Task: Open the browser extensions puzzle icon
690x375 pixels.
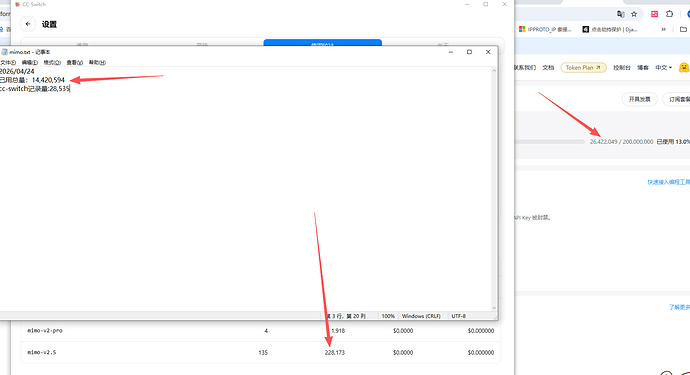Action: pyautogui.click(x=669, y=14)
